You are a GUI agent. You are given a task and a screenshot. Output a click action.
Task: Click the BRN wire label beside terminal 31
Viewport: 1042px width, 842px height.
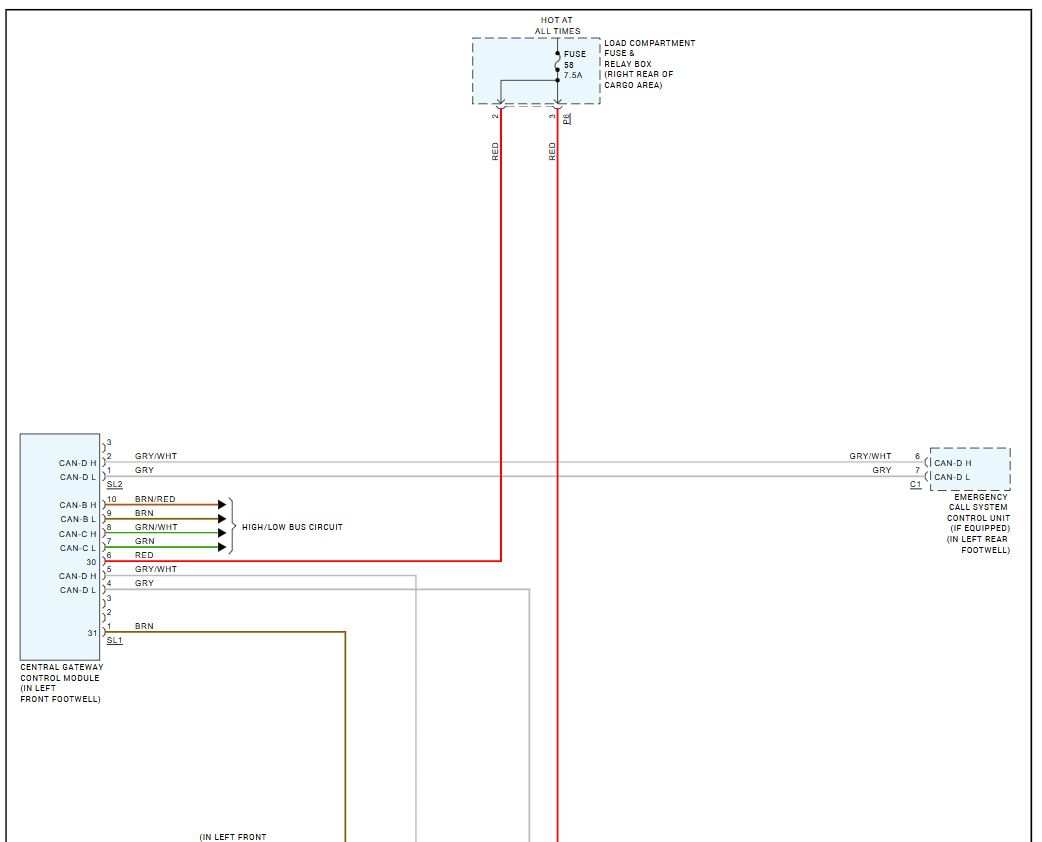[144, 626]
